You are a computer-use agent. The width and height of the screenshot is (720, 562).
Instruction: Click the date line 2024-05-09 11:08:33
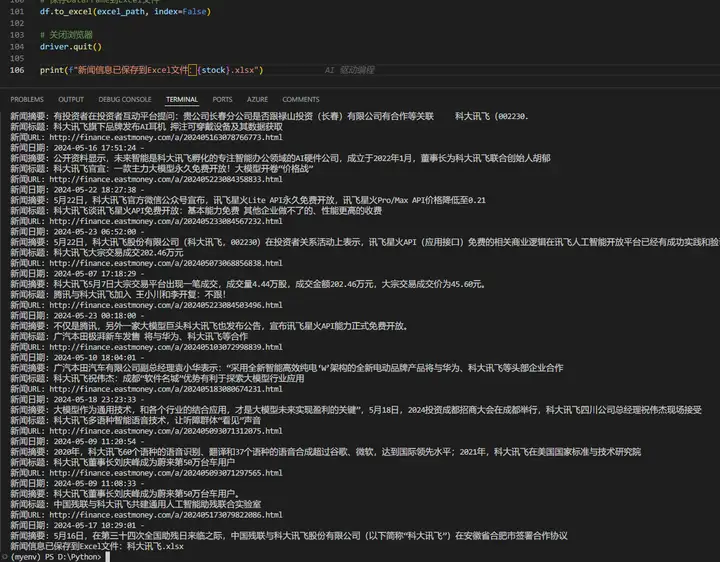(77, 483)
